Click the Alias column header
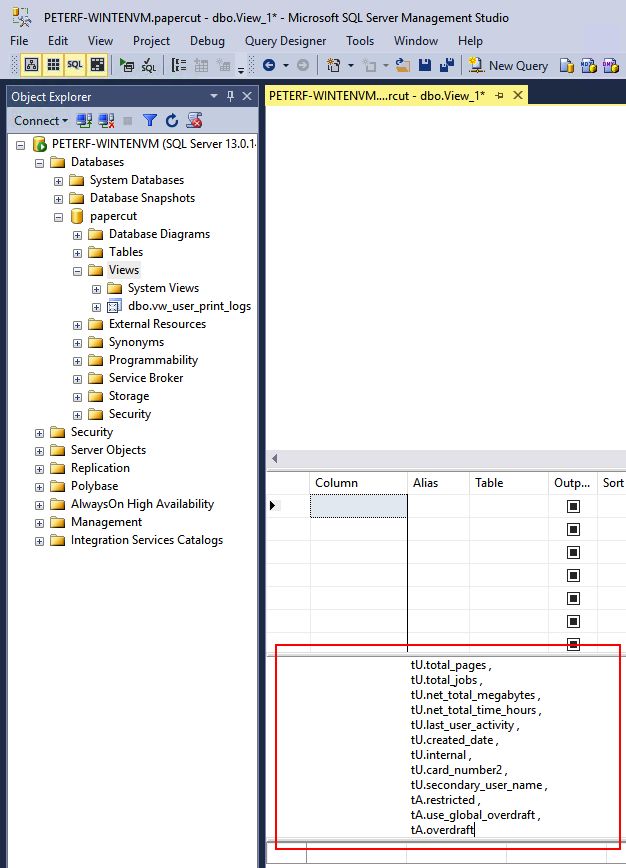Image resolution: width=626 pixels, height=868 pixels. pyautogui.click(x=438, y=483)
